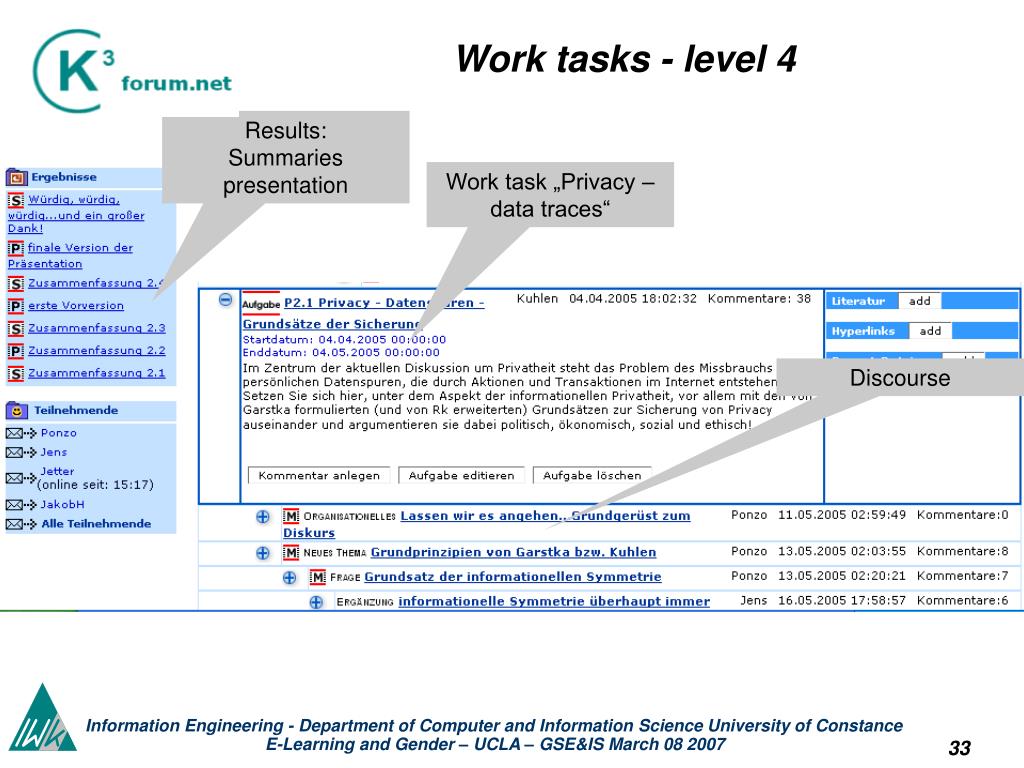Viewport: 1024px width, 768px height.
Task: Select participant Jetter
Action: 57,471
